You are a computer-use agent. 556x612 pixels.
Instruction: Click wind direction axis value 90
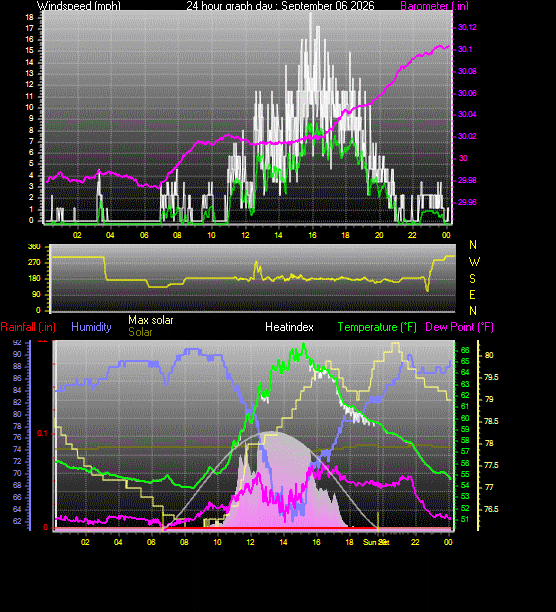coord(36,294)
